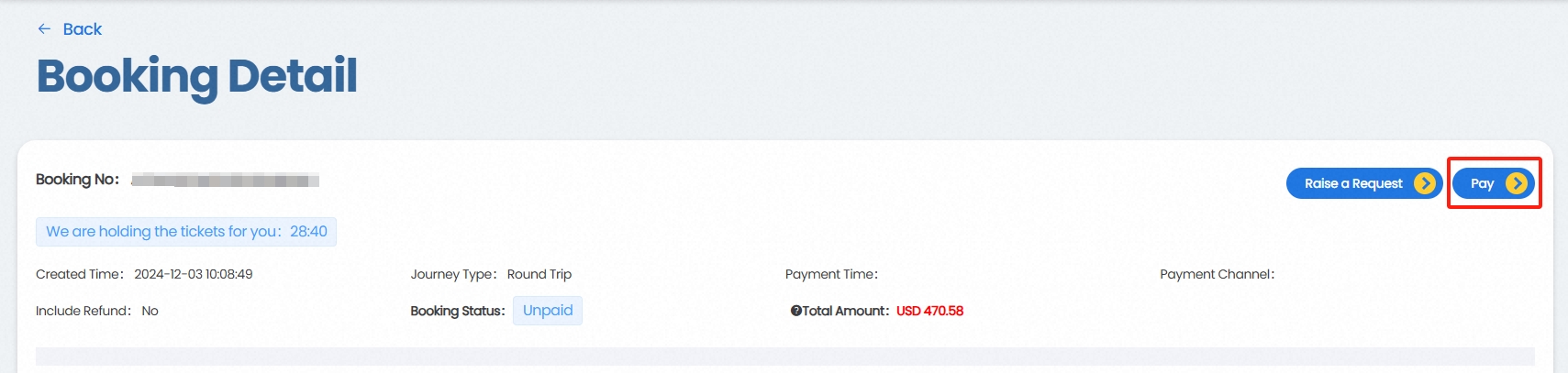Image resolution: width=1568 pixels, height=373 pixels.
Task: Click the USD 470.58 total amount
Action: [x=929, y=311]
